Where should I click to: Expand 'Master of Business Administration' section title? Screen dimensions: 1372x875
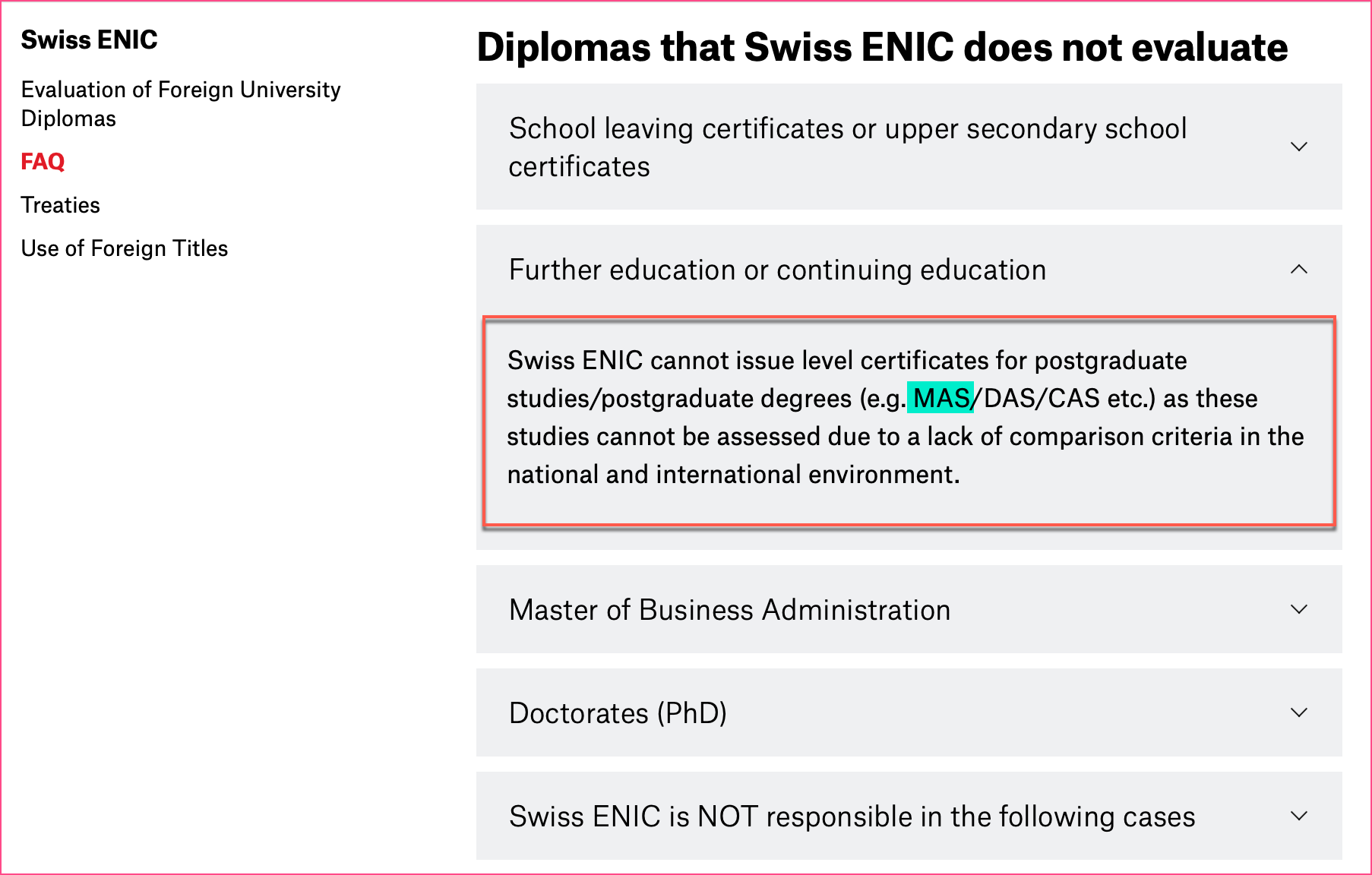click(729, 610)
